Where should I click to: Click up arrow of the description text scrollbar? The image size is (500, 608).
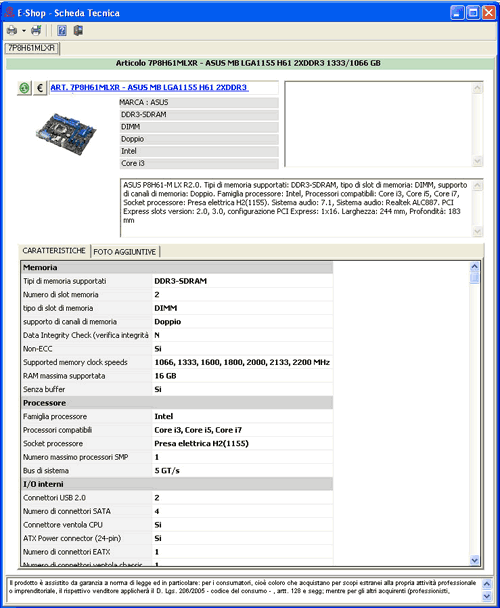point(477,186)
